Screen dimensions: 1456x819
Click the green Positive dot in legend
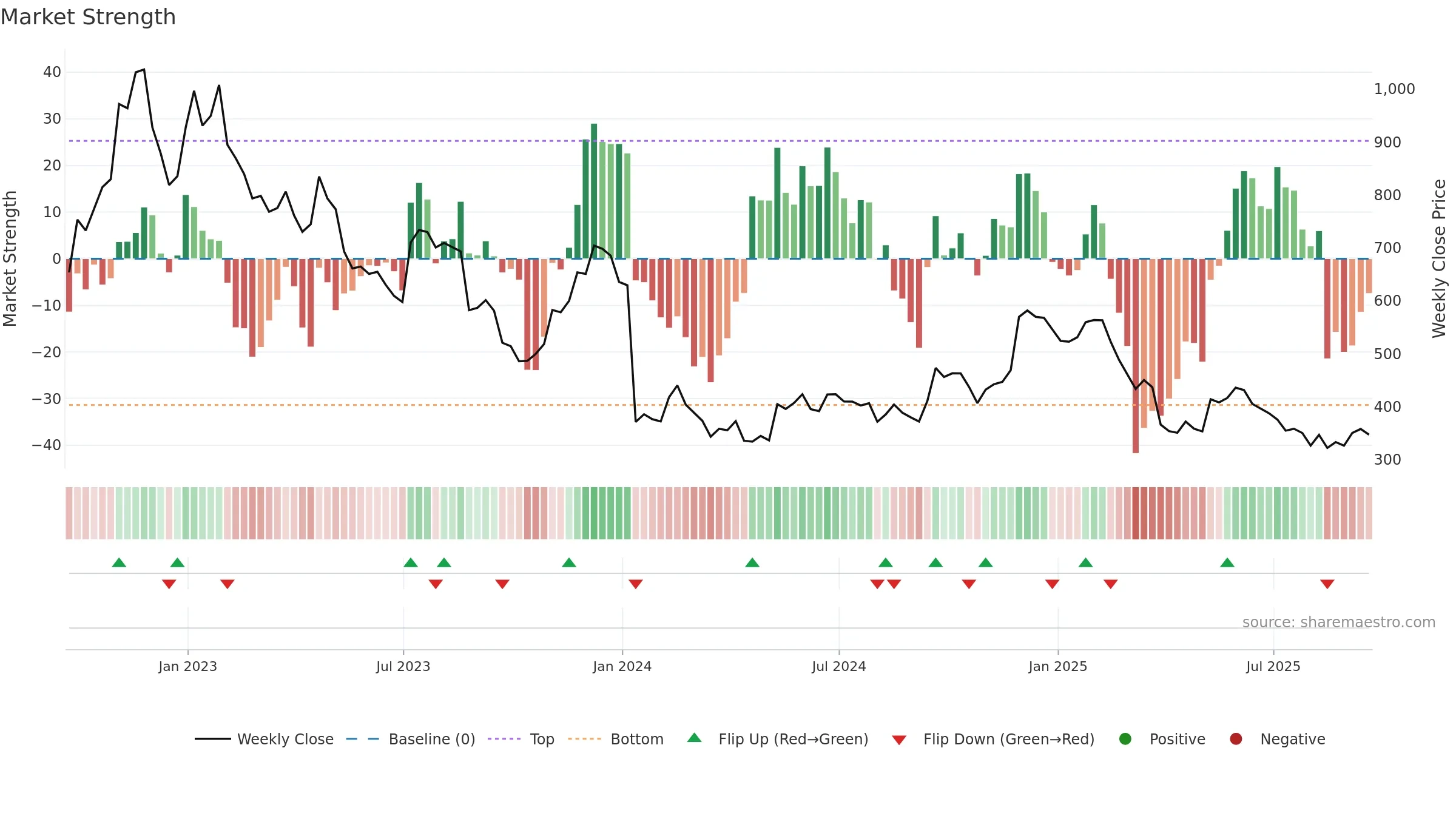(1125, 739)
